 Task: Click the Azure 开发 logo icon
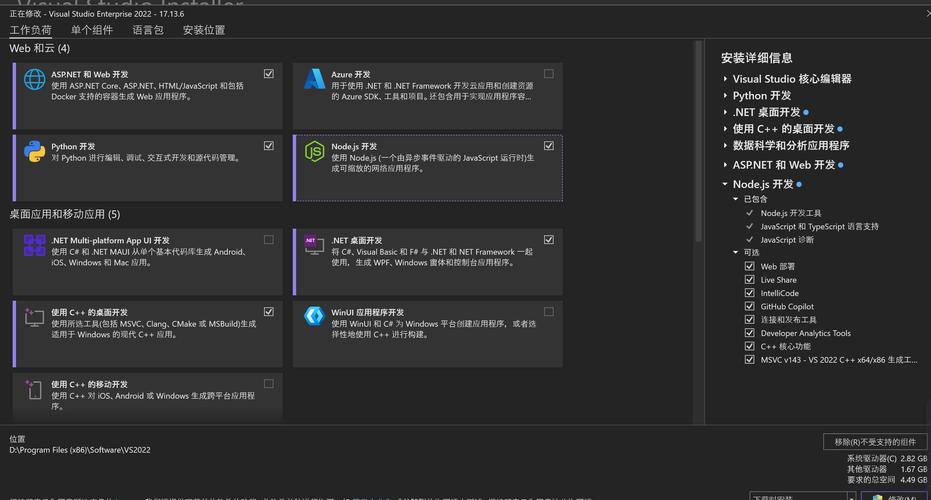314,79
